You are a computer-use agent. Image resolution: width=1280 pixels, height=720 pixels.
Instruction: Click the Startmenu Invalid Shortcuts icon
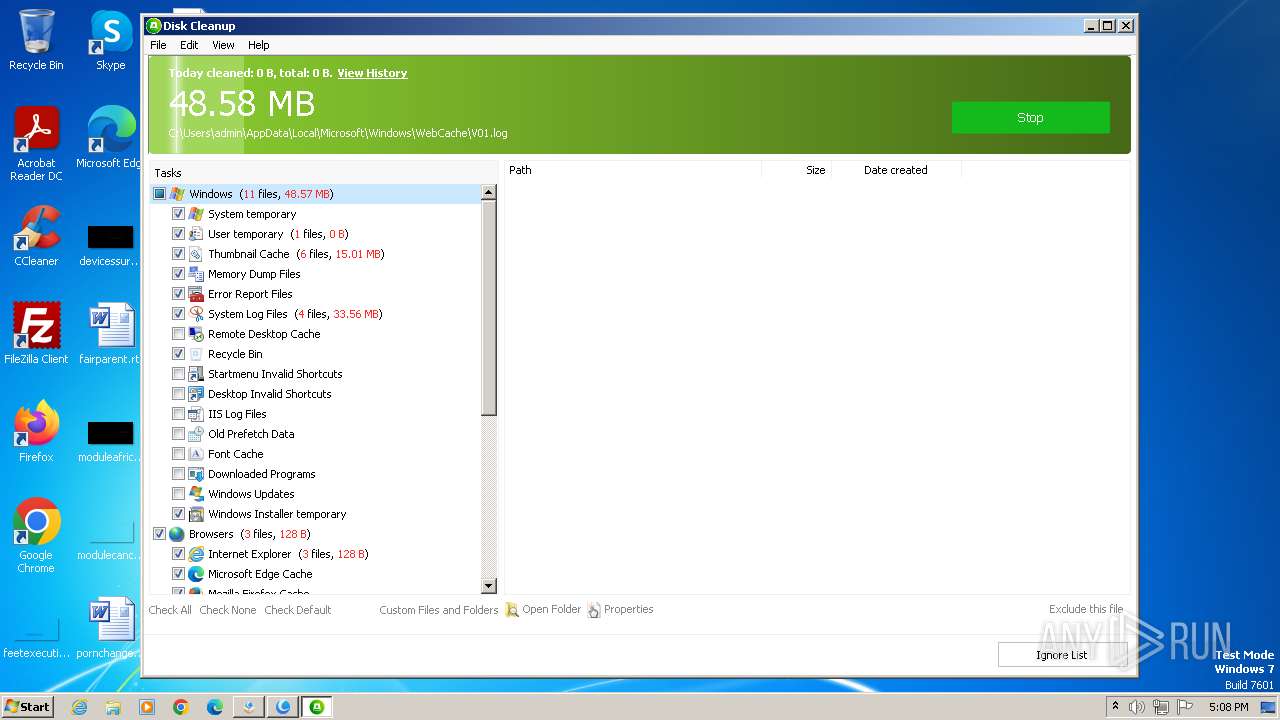[x=197, y=374]
